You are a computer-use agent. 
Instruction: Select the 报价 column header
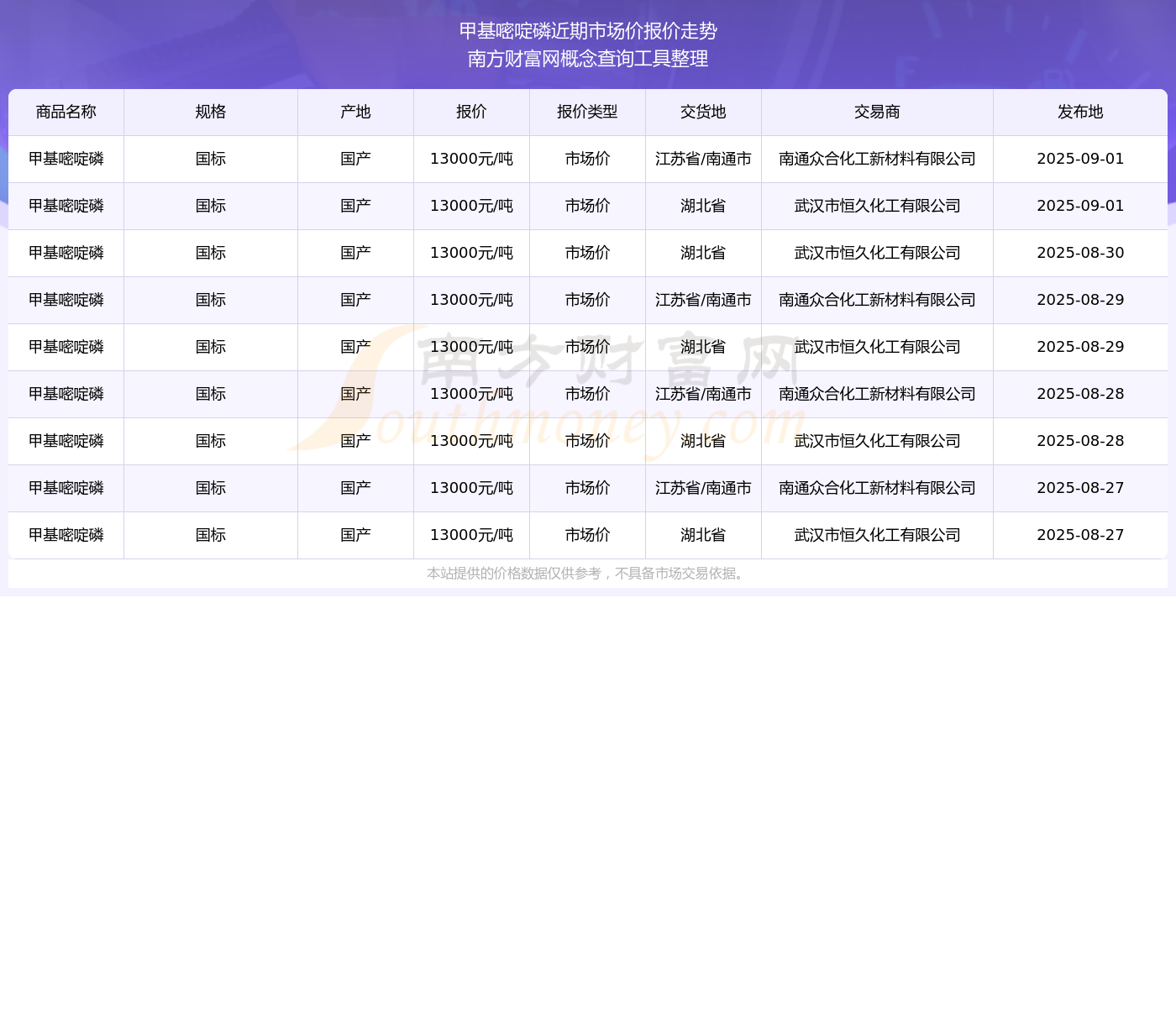(x=471, y=112)
